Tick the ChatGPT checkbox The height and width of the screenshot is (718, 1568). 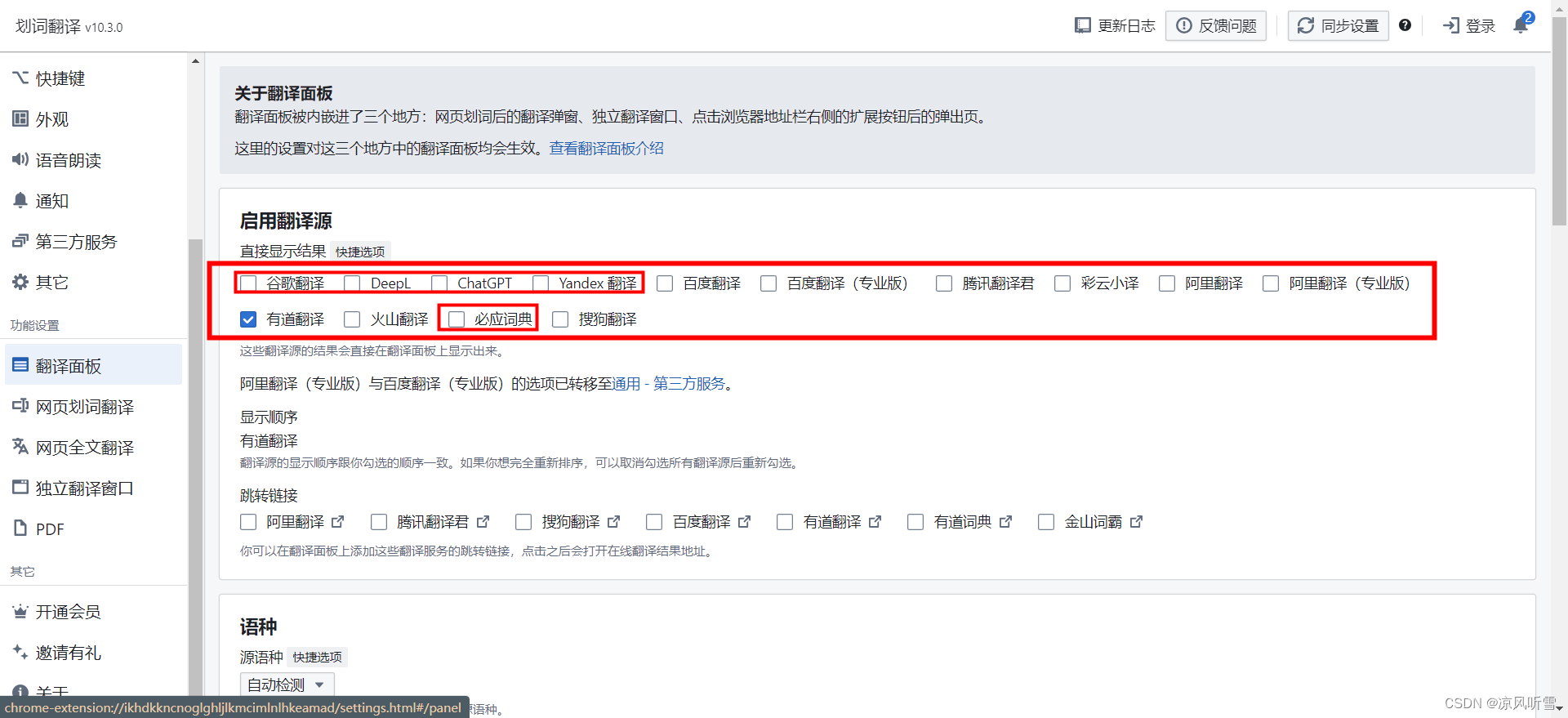[x=439, y=283]
